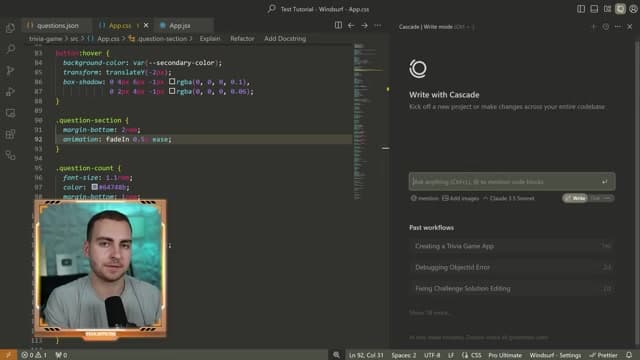Open the Search view in activity bar
The width and height of the screenshot is (640, 360).
click(x=11, y=49)
